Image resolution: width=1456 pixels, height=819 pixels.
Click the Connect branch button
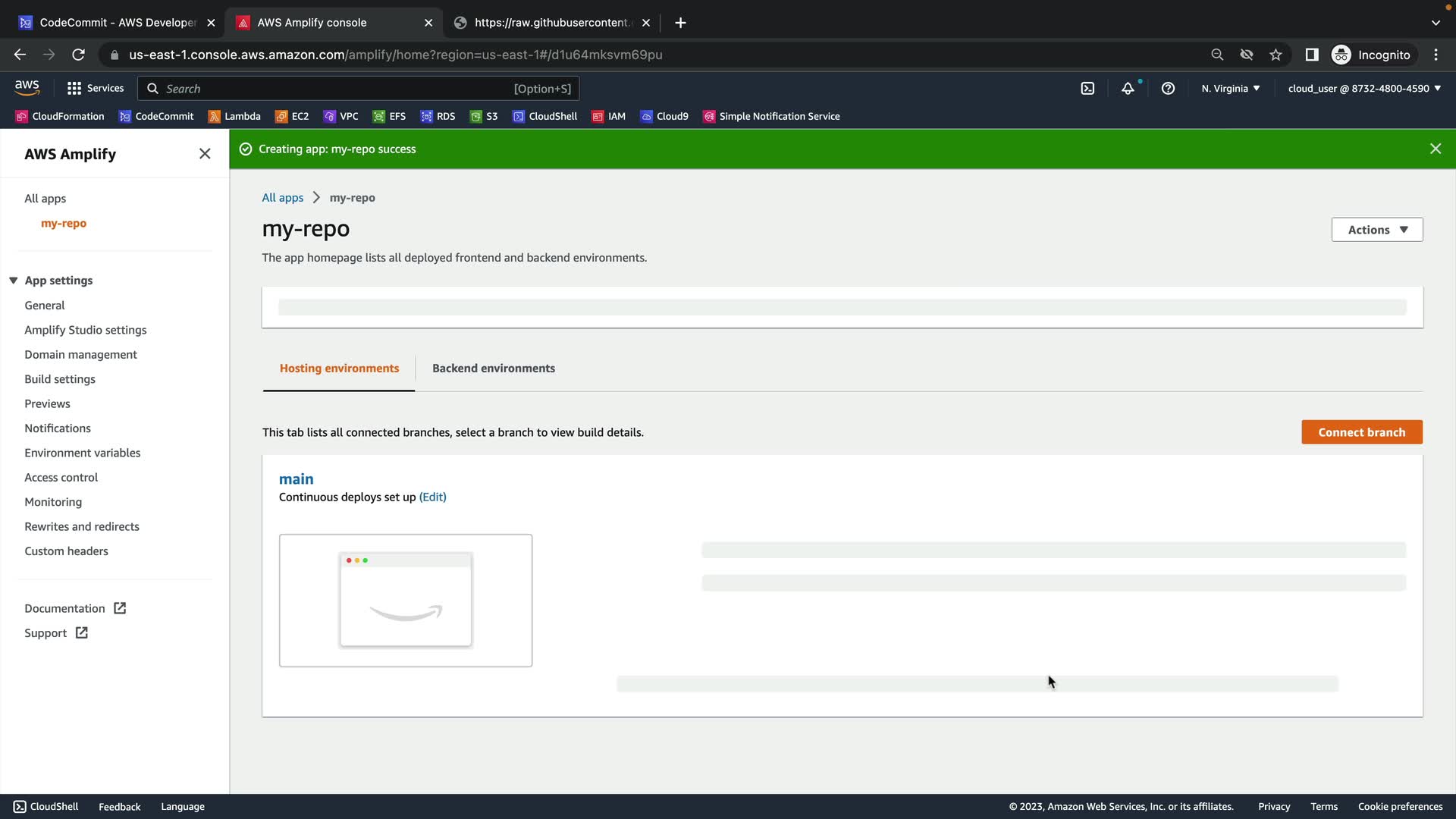coord(1361,432)
